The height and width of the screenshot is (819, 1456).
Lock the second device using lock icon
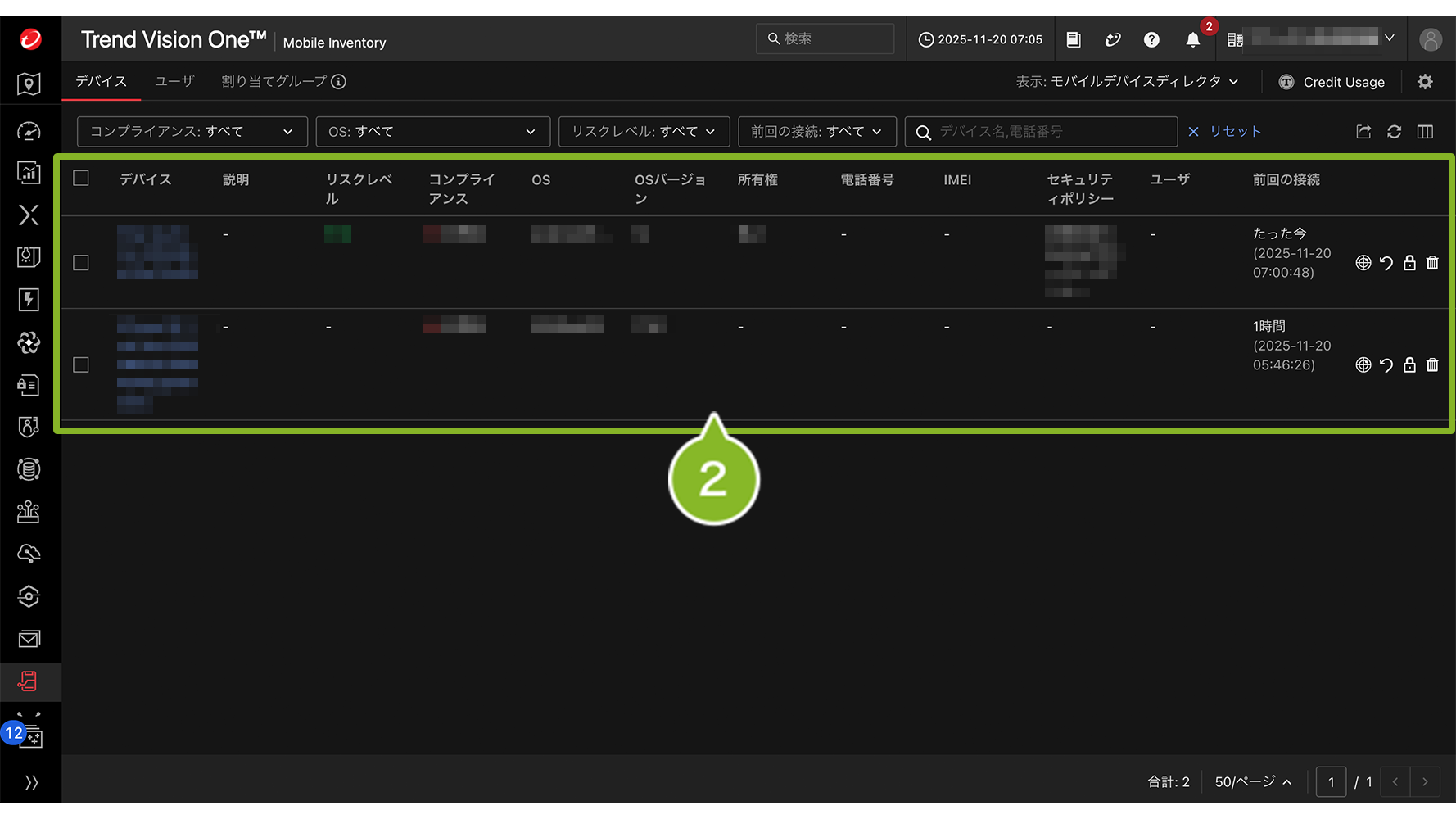tap(1409, 365)
